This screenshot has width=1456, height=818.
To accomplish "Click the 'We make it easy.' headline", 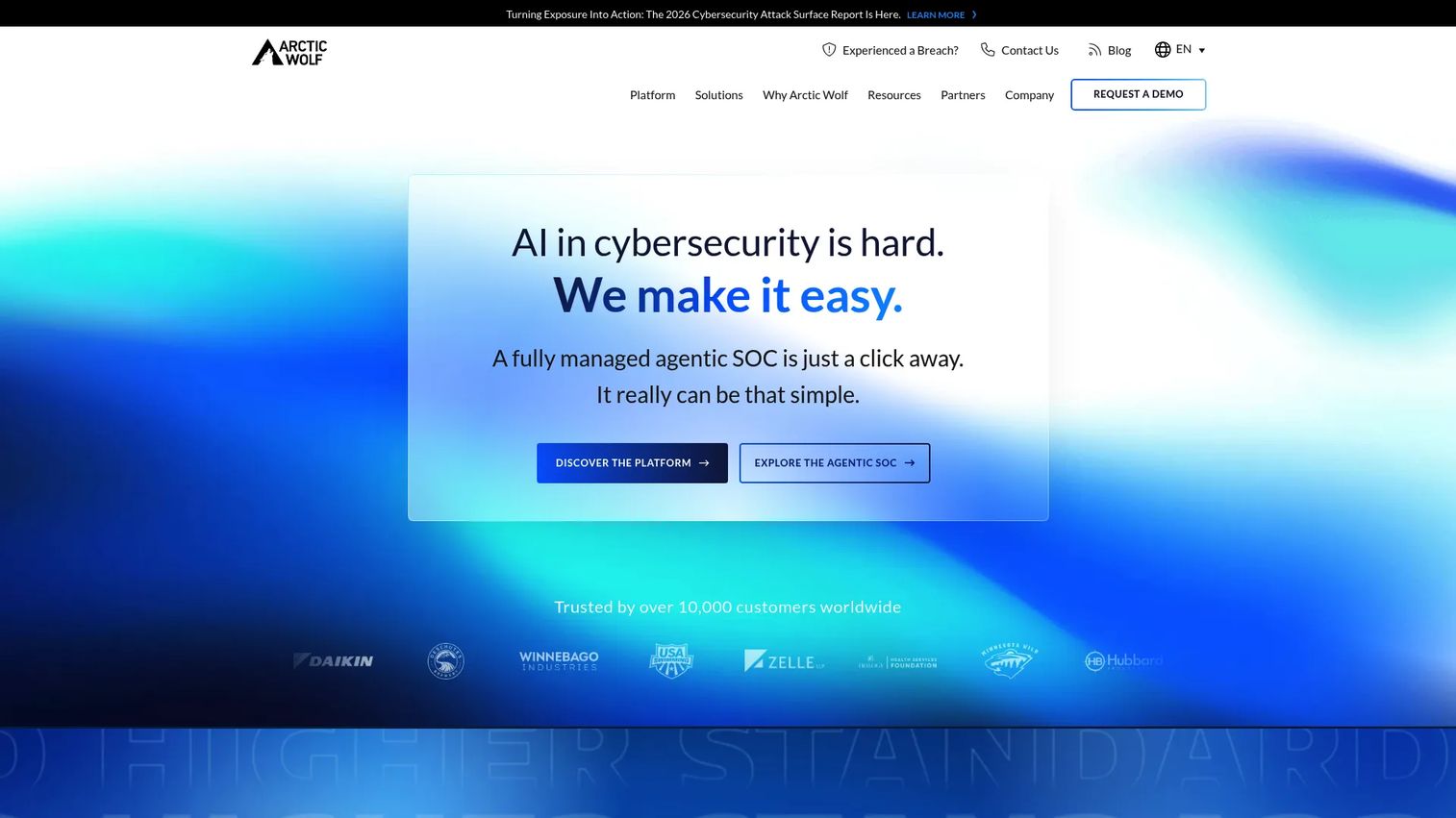I will (728, 295).
